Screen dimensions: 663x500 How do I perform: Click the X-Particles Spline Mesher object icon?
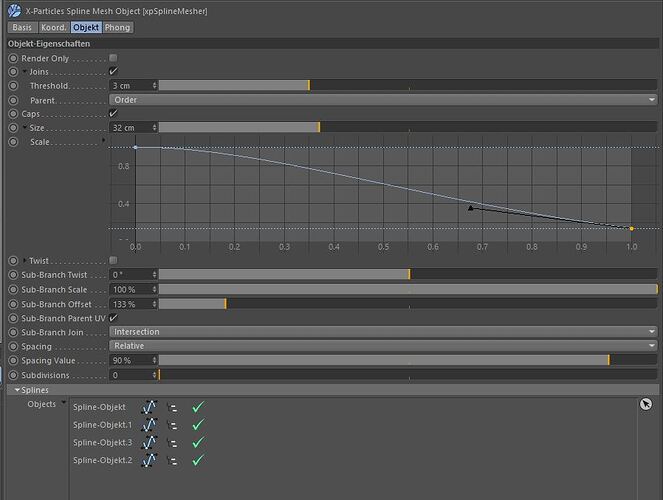point(14,11)
